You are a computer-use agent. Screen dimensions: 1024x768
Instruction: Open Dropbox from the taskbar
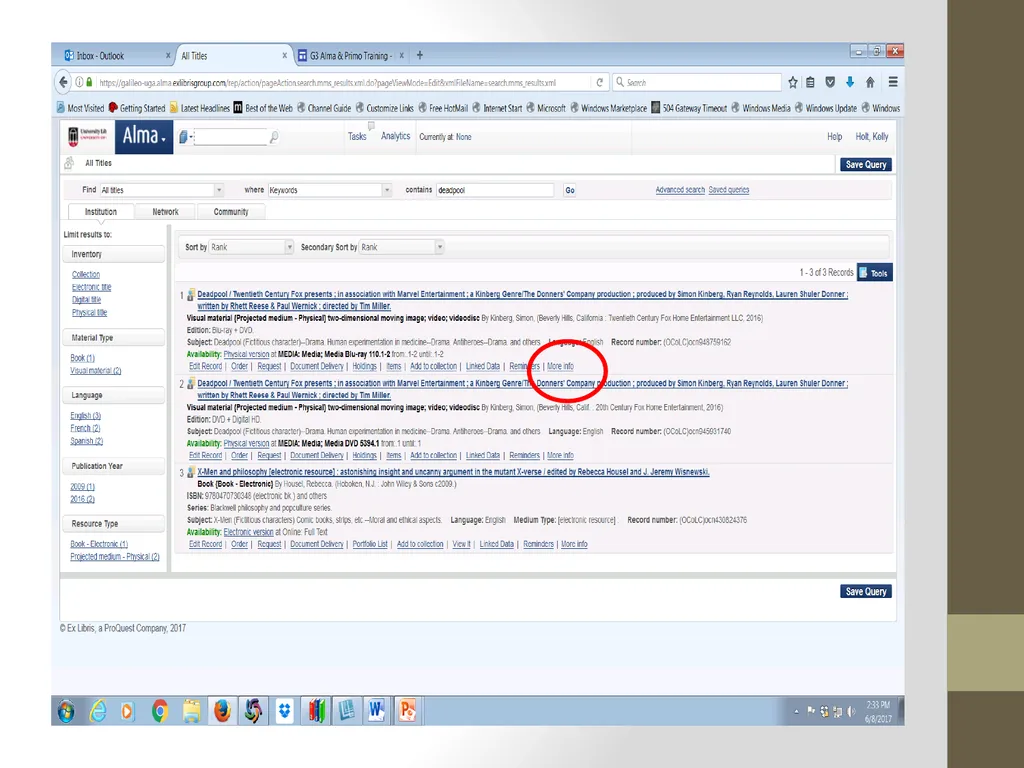pos(284,711)
